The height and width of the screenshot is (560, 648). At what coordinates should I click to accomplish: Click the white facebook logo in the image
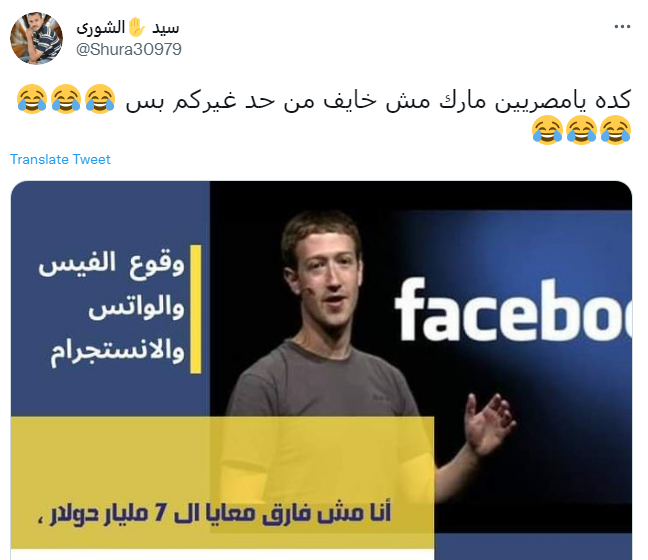[513, 310]
